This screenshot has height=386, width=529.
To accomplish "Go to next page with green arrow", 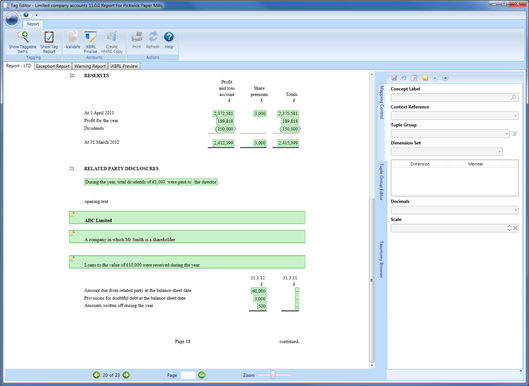I will point(126,375).
